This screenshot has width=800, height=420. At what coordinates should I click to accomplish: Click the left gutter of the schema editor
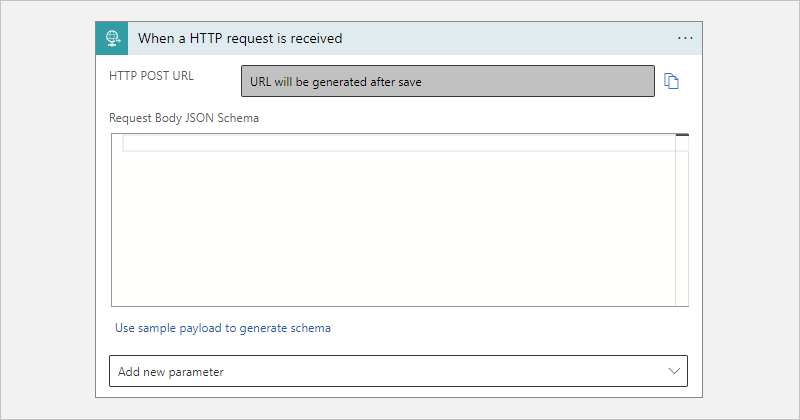point(117,220)
